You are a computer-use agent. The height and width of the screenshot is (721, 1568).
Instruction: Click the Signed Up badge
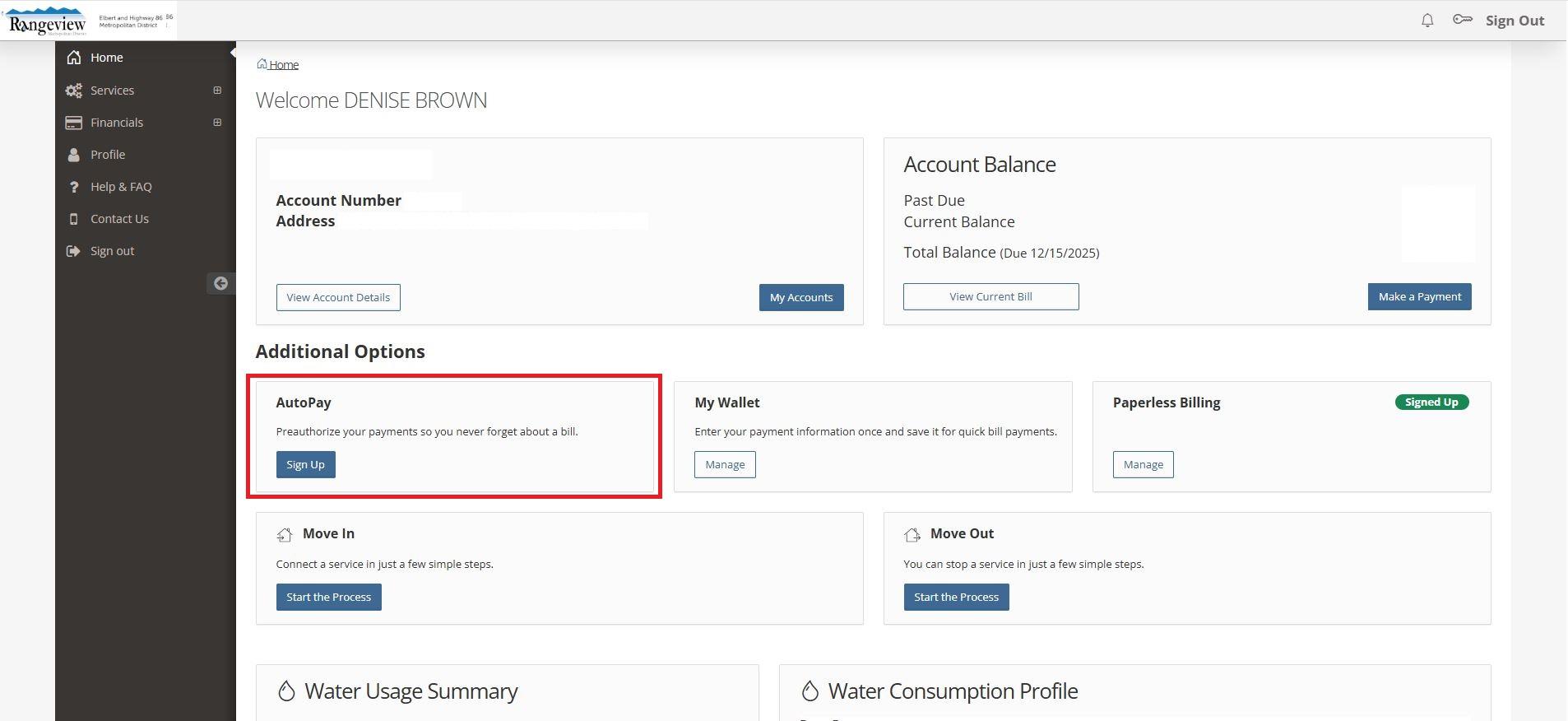click(x=1431, y=402)
